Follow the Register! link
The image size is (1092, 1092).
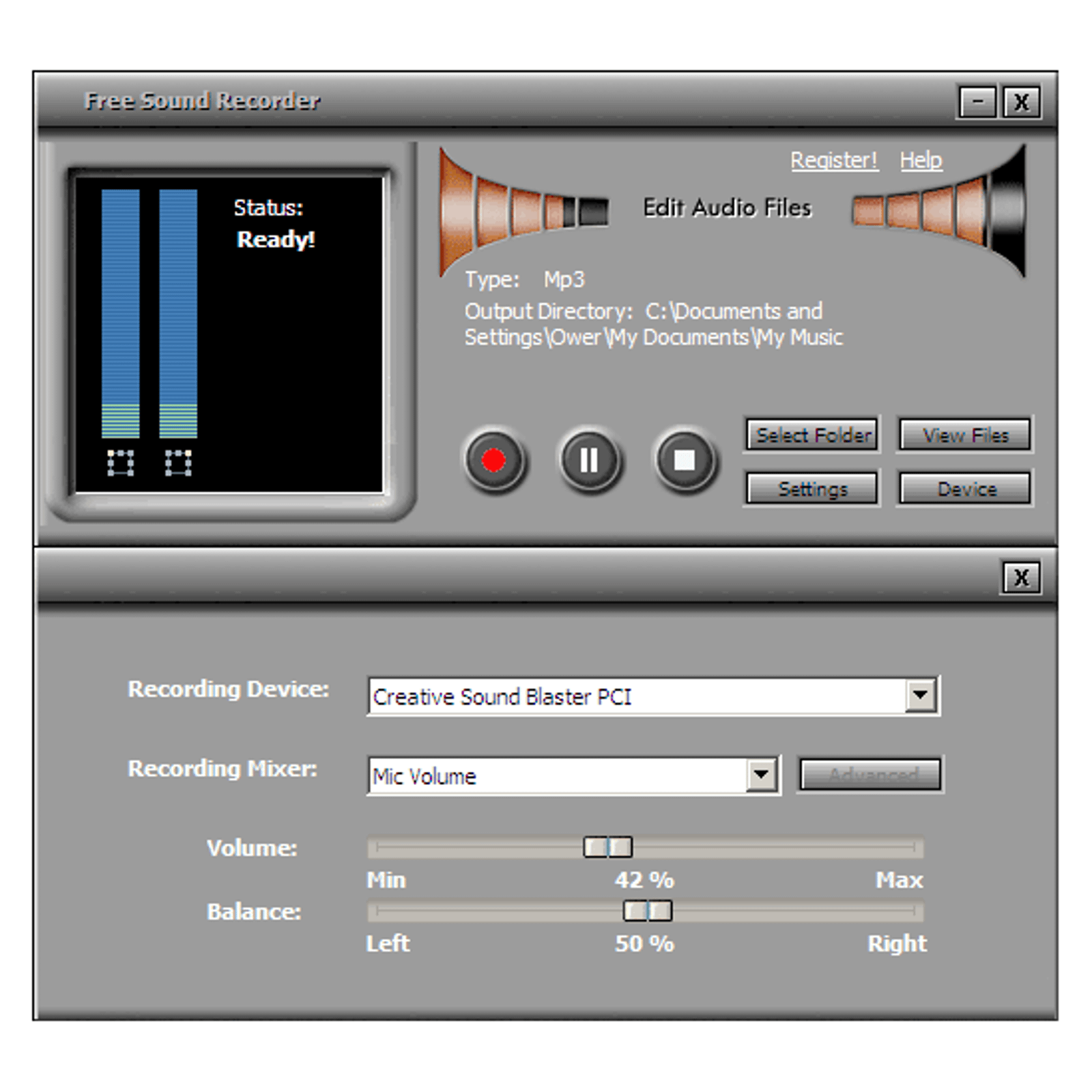834,160
